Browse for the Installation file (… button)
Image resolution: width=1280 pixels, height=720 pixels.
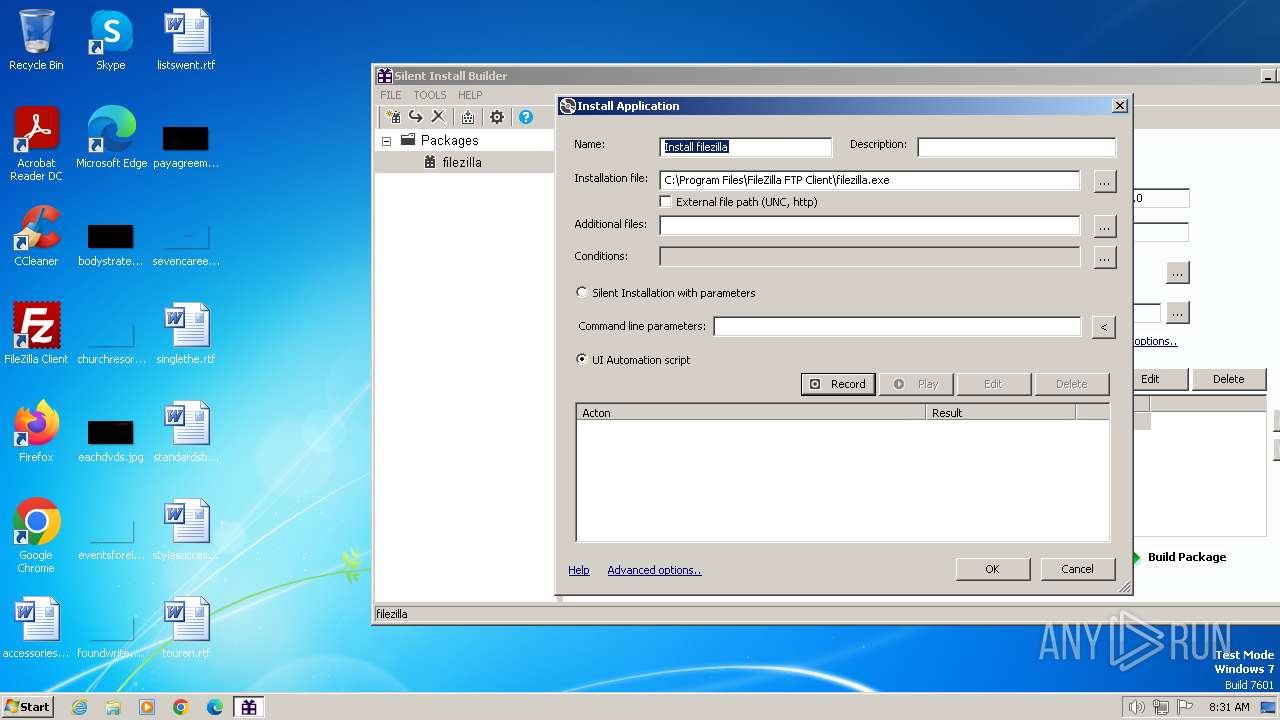[x=1104, y=181]
